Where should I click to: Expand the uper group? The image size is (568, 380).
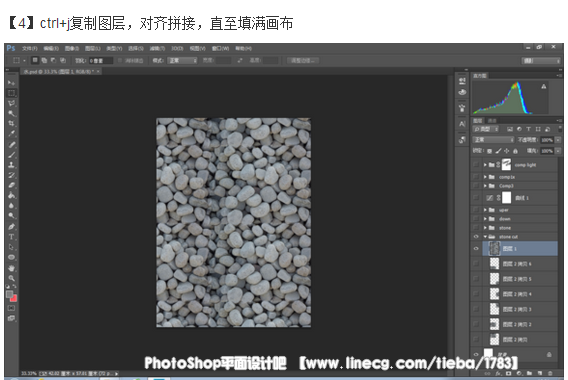coord(485,210)
